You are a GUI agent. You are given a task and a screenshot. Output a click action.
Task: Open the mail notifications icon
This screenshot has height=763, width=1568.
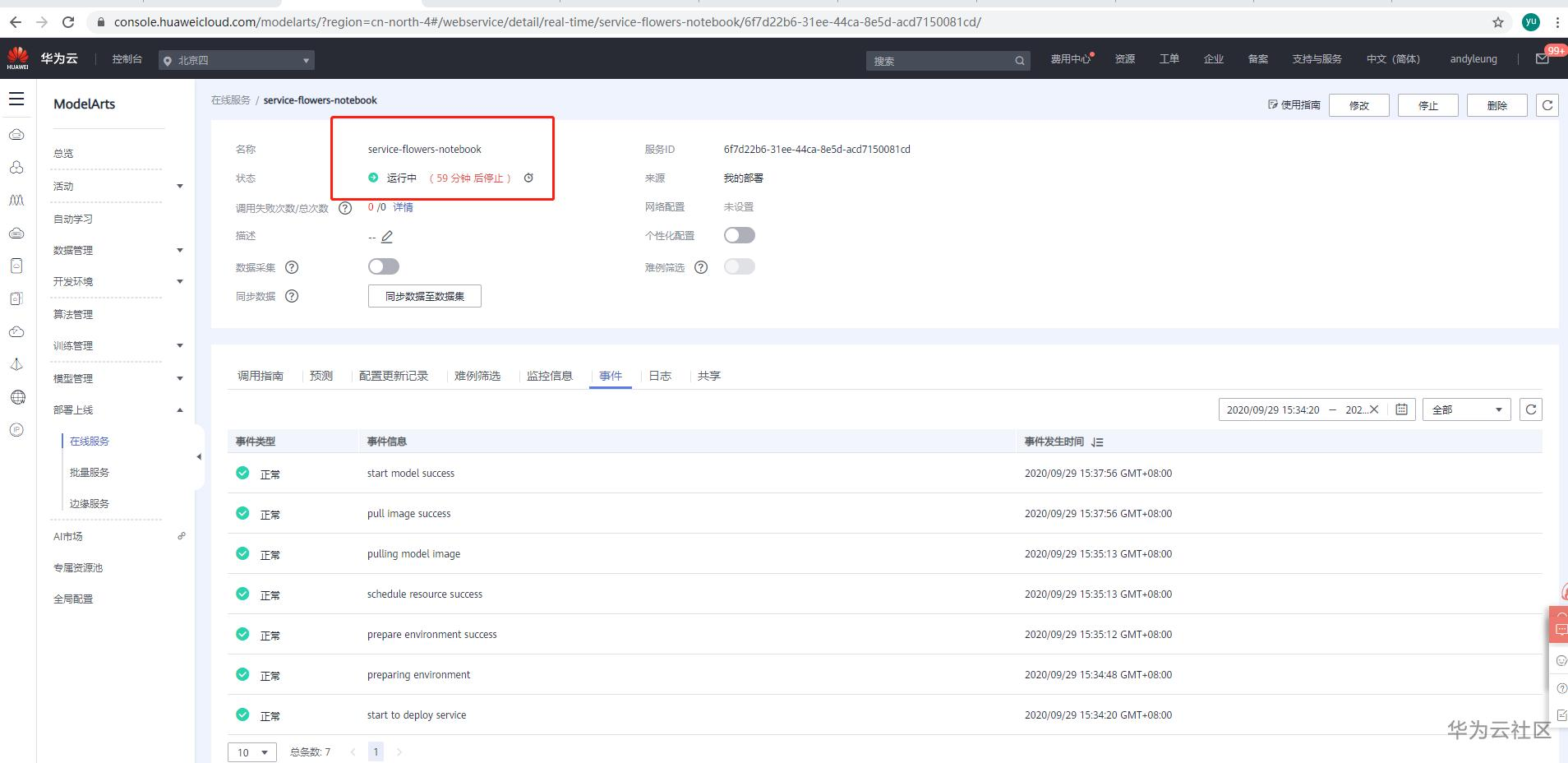[x=1543, y=58]
